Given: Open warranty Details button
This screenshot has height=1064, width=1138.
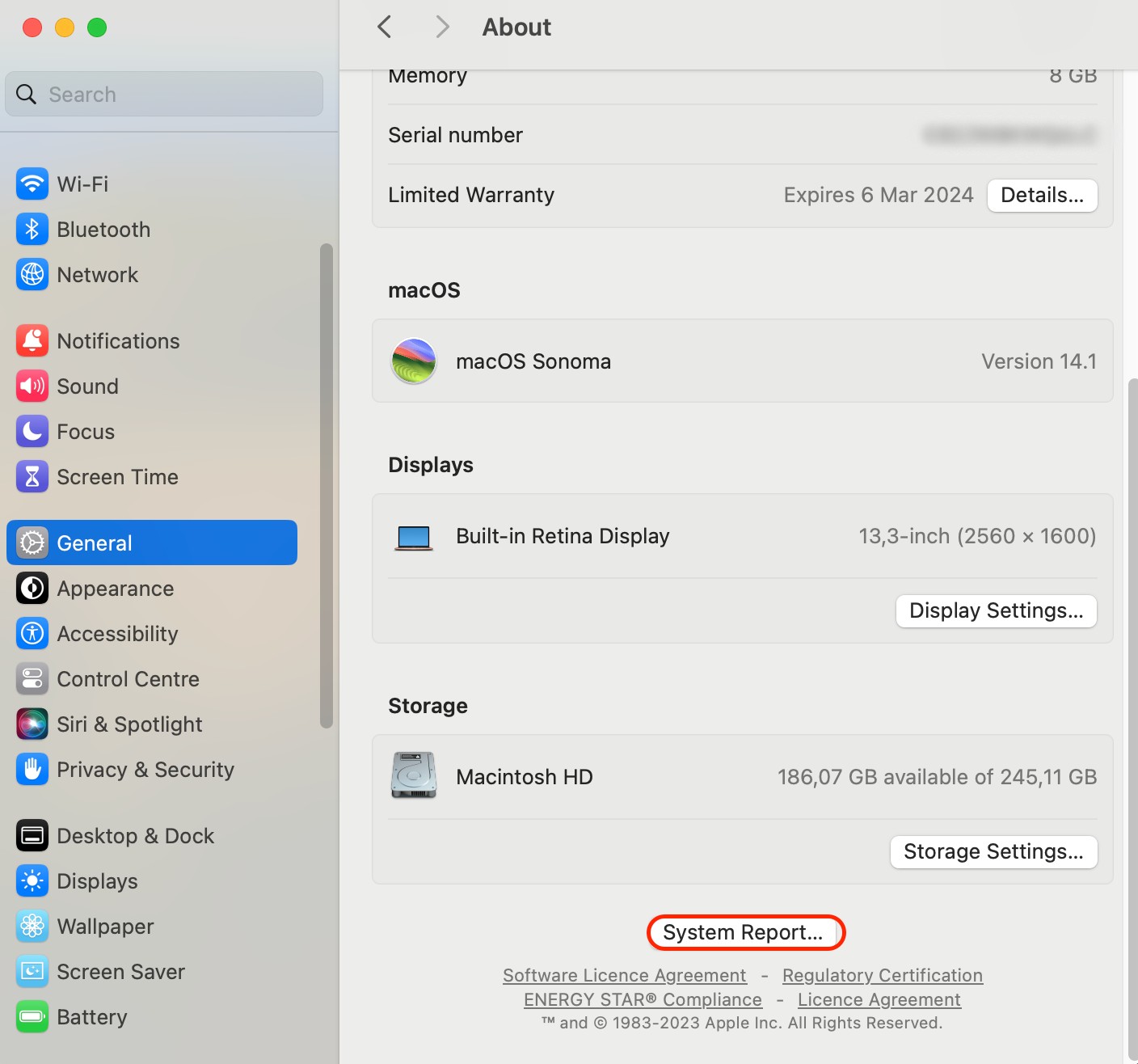Looking at the screenshot, I should pos(1042,196).
